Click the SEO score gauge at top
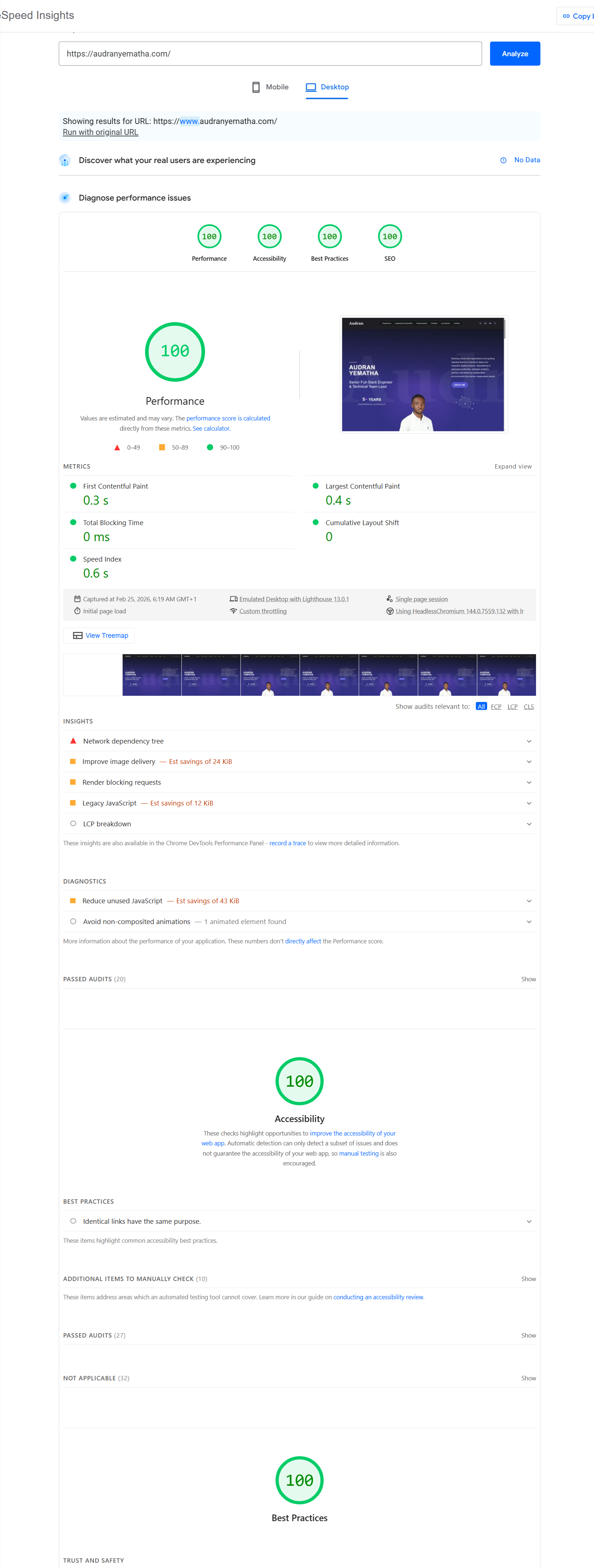This screenshot has height=1568, width=594. (390, 237)
